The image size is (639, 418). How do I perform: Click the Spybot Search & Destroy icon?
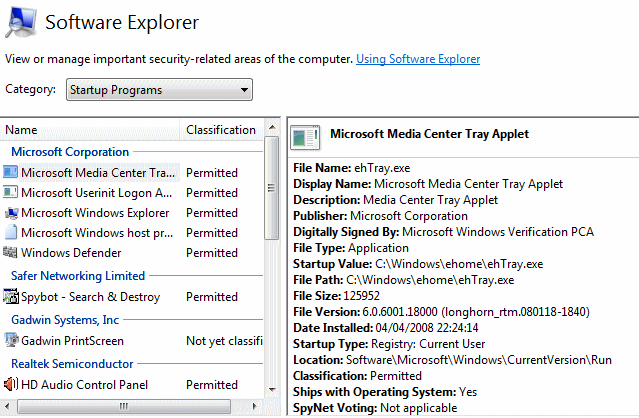(x=11, y=297)
